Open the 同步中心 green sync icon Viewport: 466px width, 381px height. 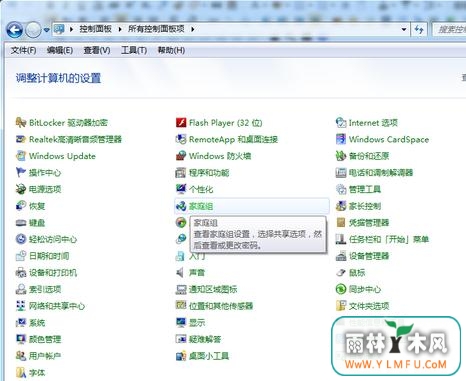[341, 289]
